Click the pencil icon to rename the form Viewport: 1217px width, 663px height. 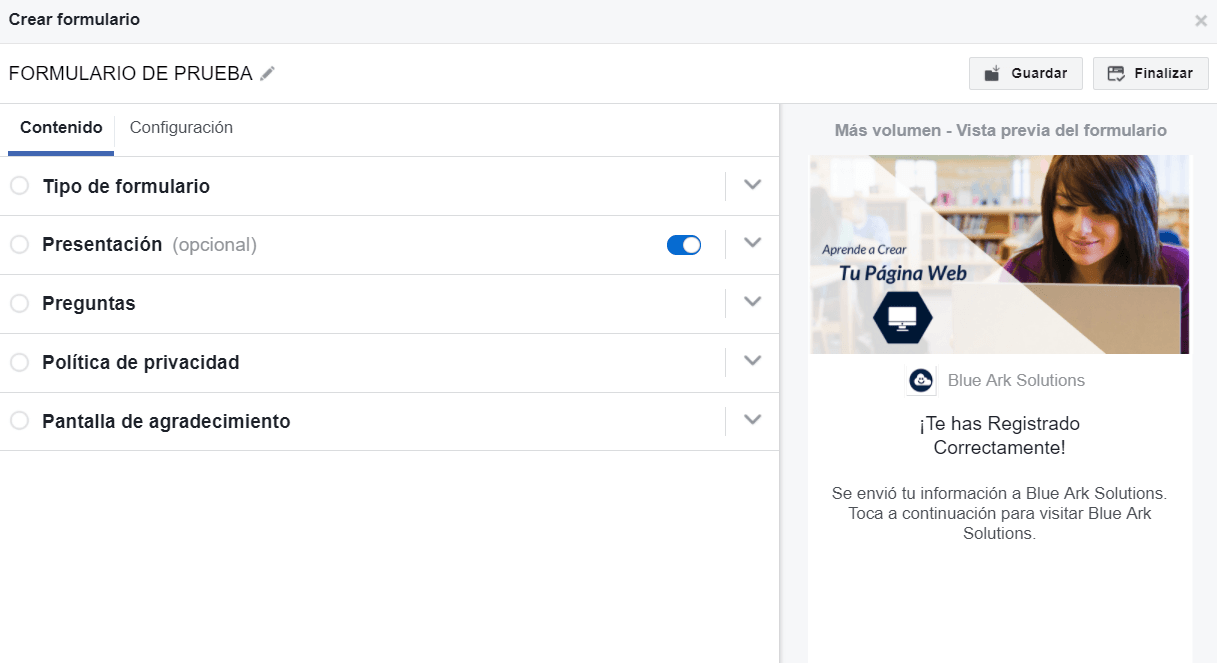267,73
